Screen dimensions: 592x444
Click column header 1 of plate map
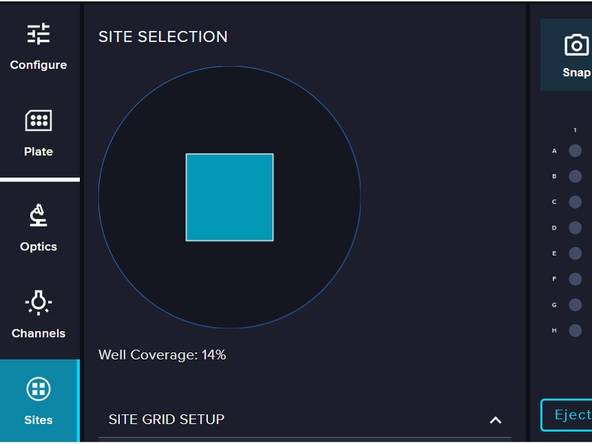point(575,130)
